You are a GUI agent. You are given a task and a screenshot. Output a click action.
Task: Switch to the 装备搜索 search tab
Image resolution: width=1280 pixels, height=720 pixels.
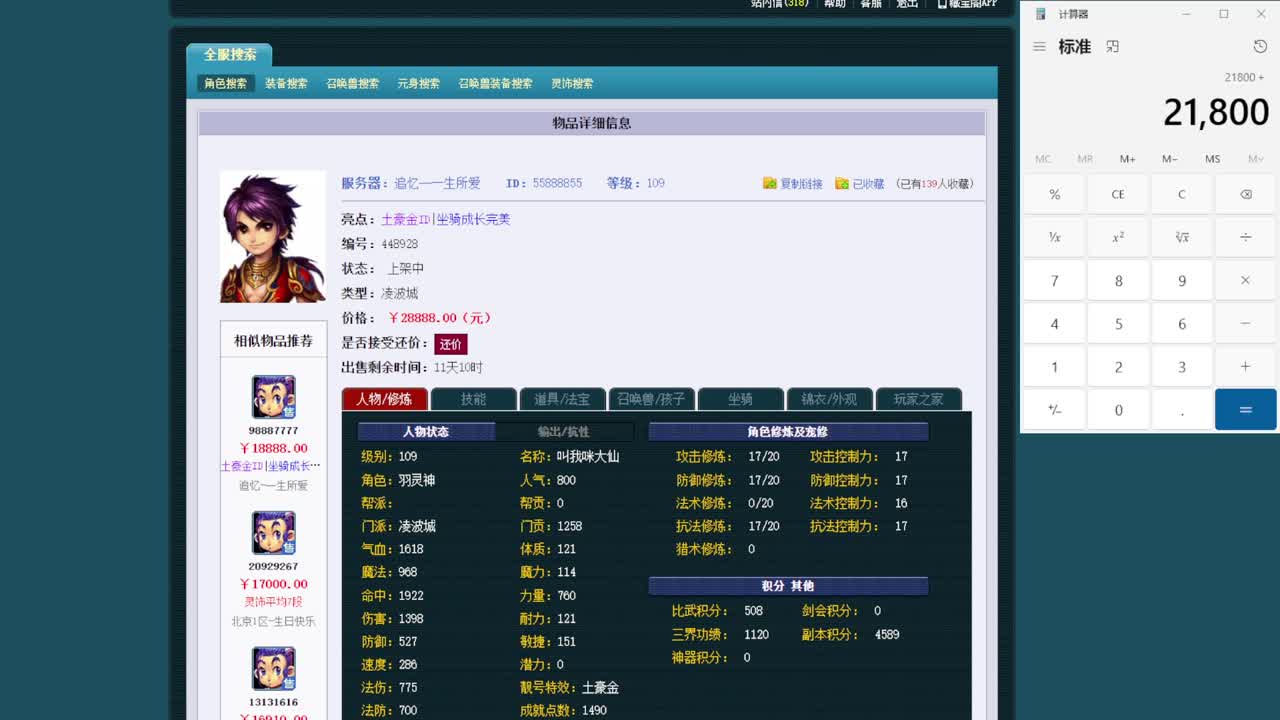click(286, 84)
